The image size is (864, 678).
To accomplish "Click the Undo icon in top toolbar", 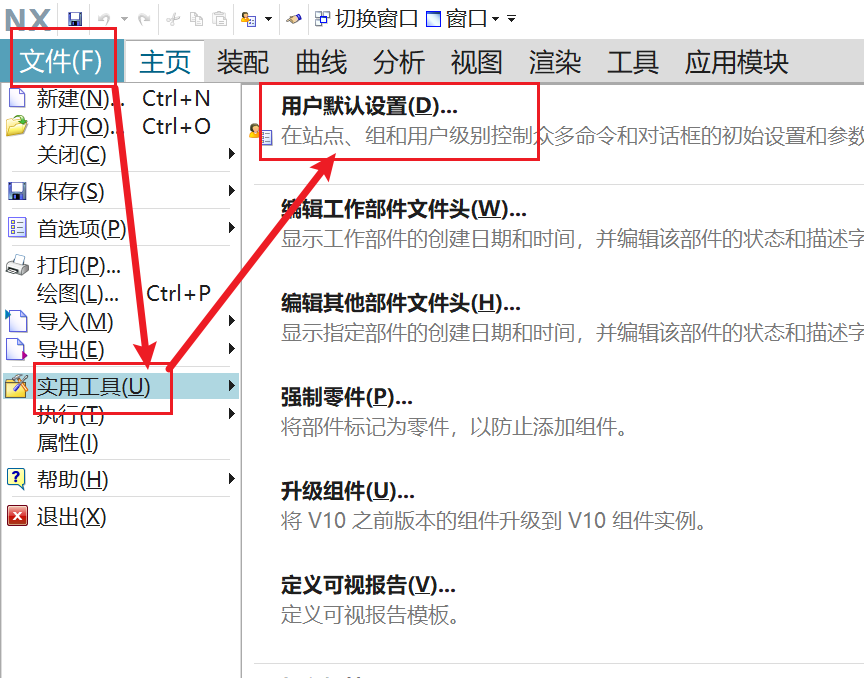I will (104, 19).
